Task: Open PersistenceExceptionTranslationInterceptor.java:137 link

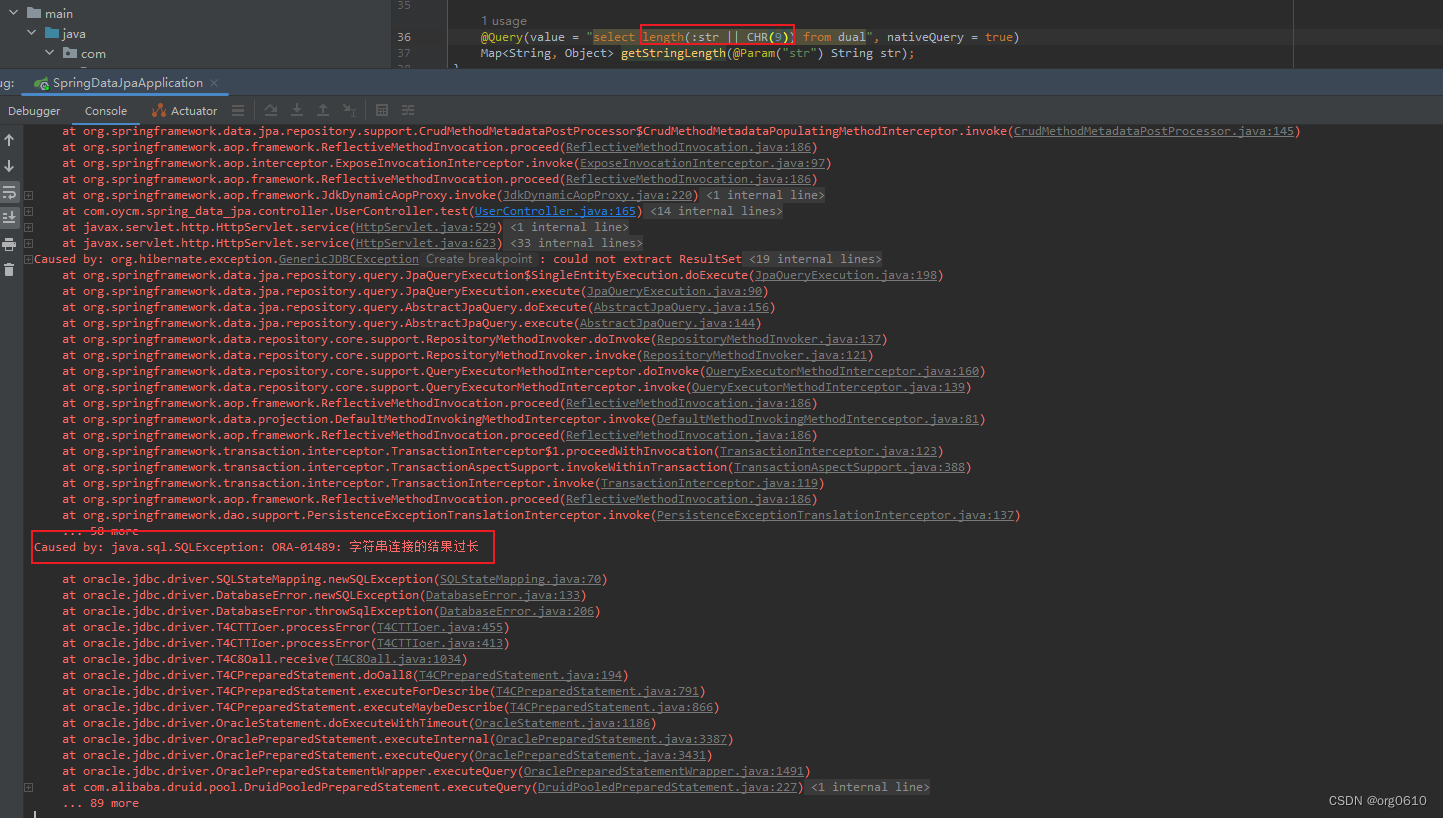Action: coord(834,515)
